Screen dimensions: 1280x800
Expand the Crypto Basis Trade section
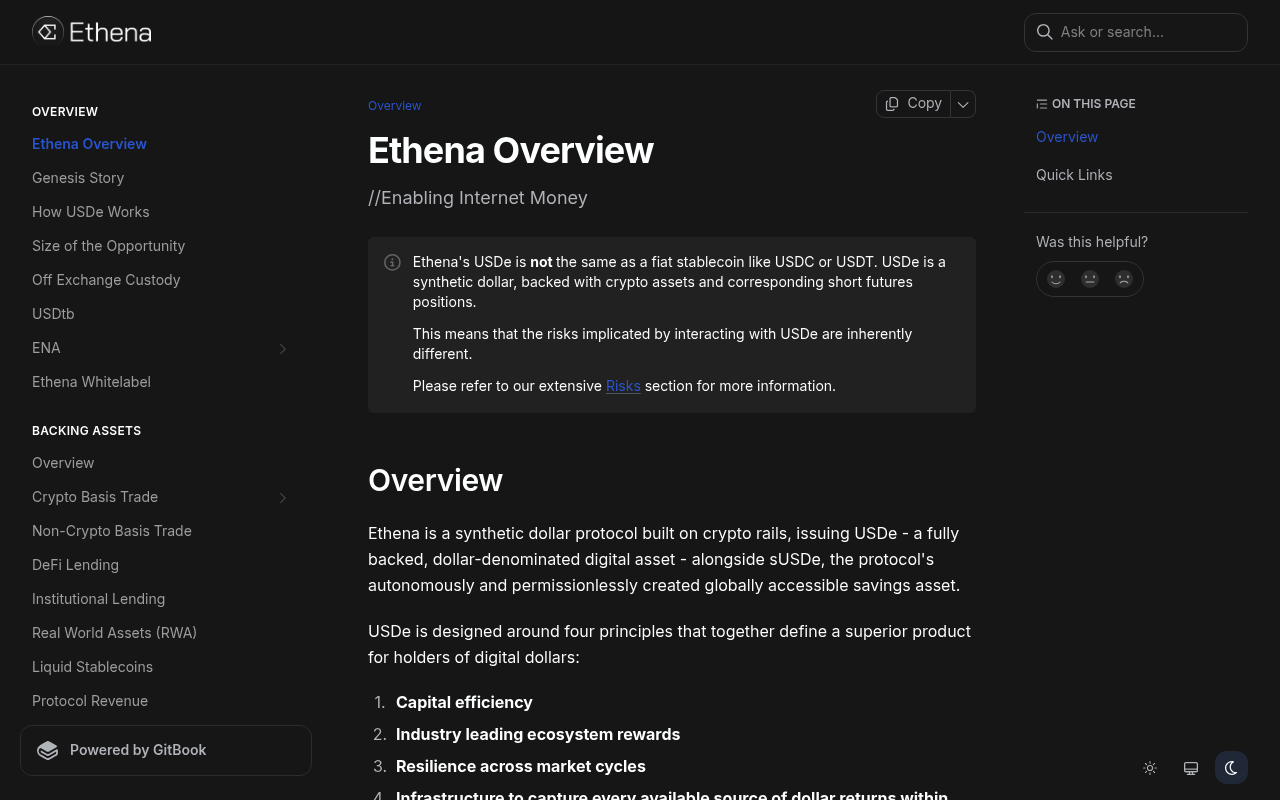click(x=283, y=497)
